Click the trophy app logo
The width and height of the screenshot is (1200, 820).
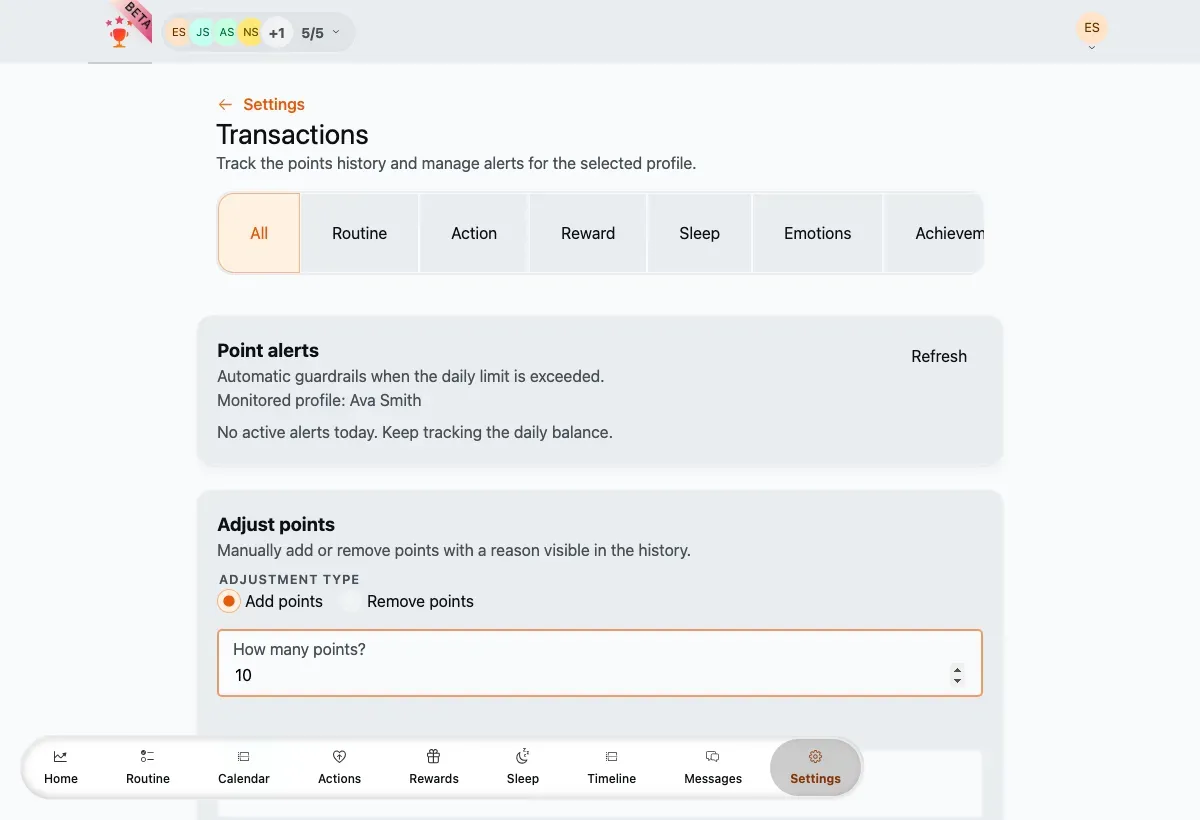[x=120, y=32]
